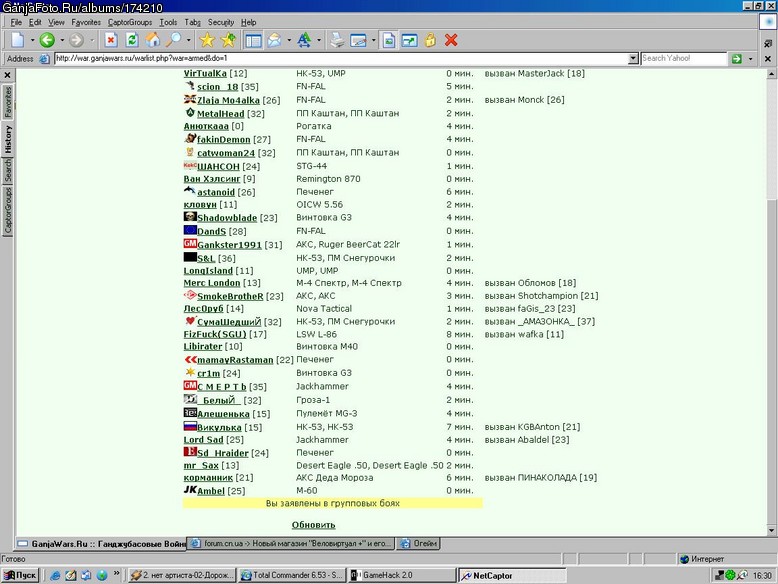Click the Пуск start button

[x=20, y=575]
